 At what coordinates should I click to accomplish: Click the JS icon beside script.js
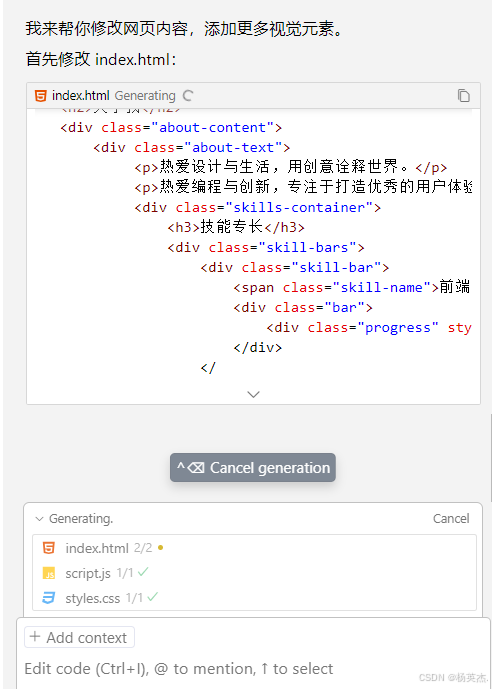(x=49, y=573)
